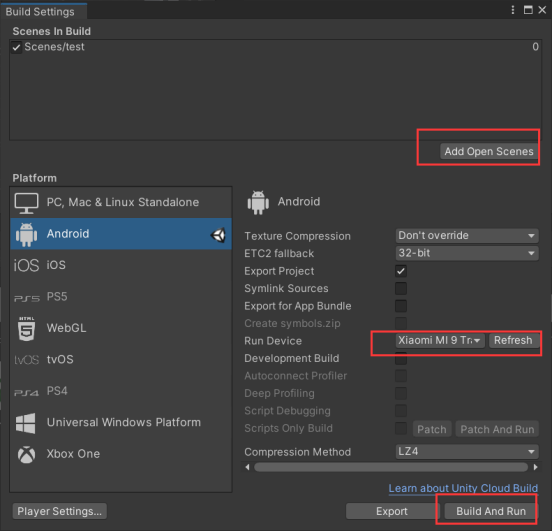Open Learn about Unity Cloud Build link
Viewport: 553px width, 531px height.
coord(463,488)
